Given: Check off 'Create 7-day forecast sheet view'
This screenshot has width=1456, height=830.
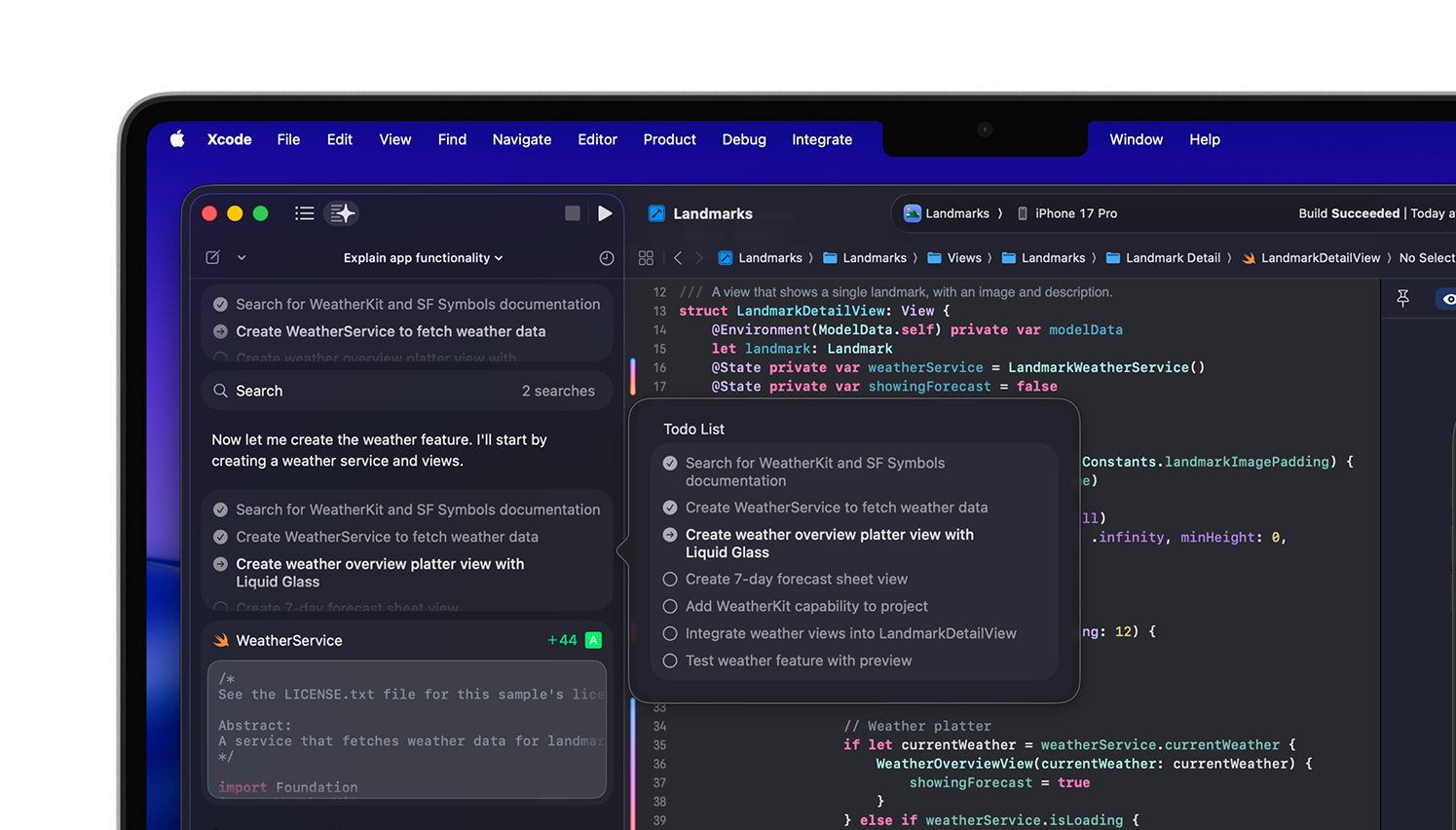Looking at the screenshot, I should pyautogui.click(x=670, y=580).
